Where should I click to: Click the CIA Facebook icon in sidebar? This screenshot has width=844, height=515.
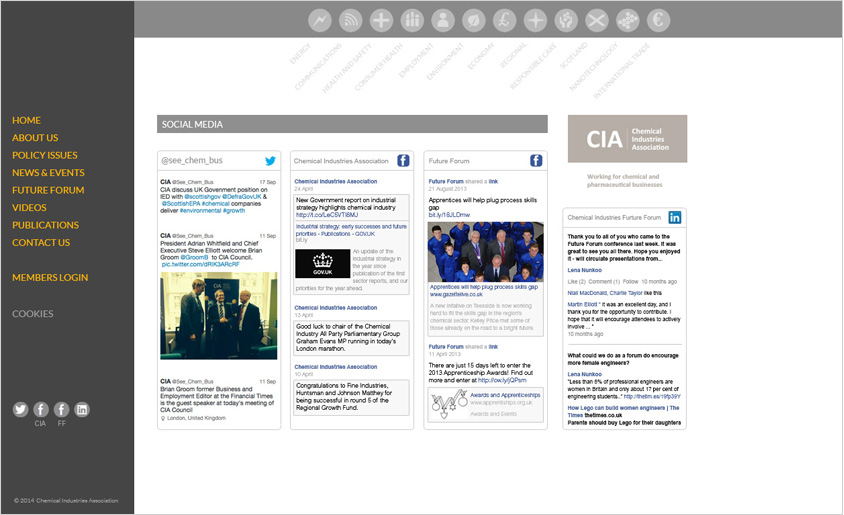[x=41, y=410]
